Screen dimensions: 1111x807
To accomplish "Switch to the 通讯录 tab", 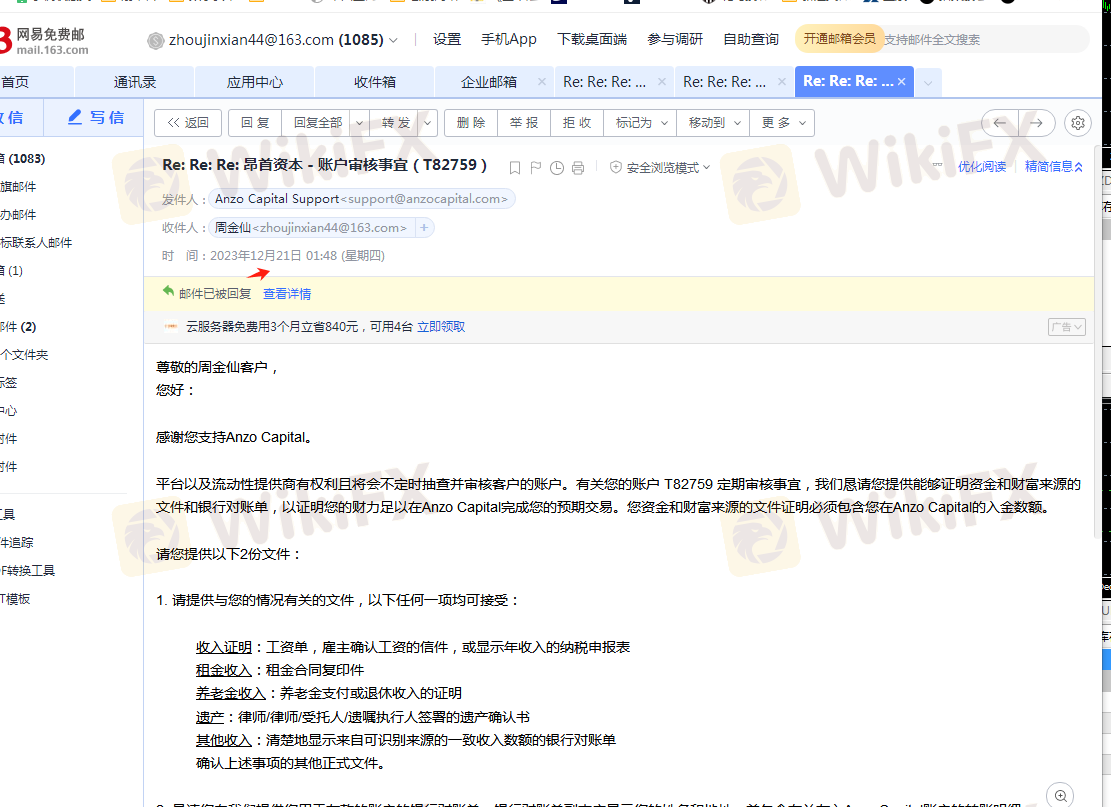I will [x=135, y=82].
